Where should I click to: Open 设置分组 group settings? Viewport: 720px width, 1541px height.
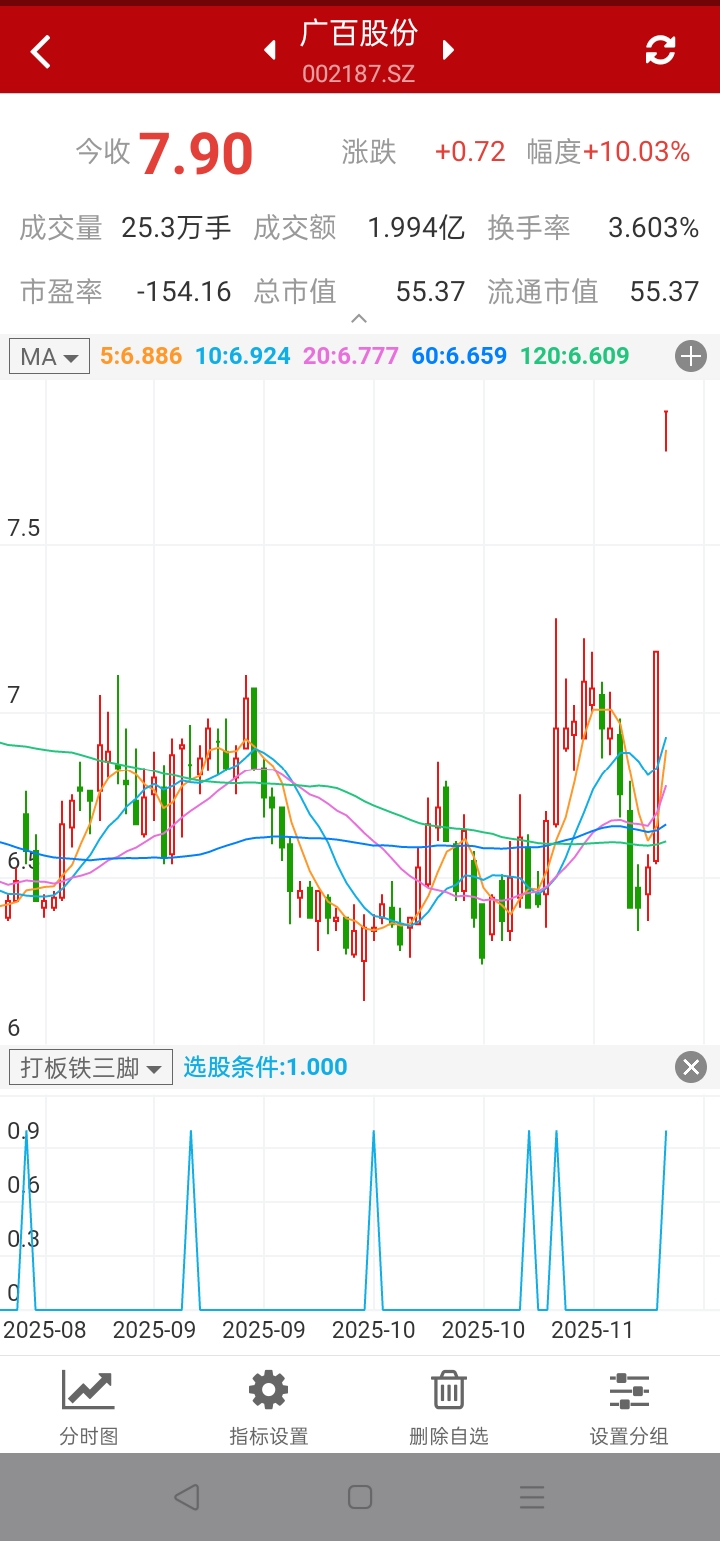click(x=629, y=1407)
